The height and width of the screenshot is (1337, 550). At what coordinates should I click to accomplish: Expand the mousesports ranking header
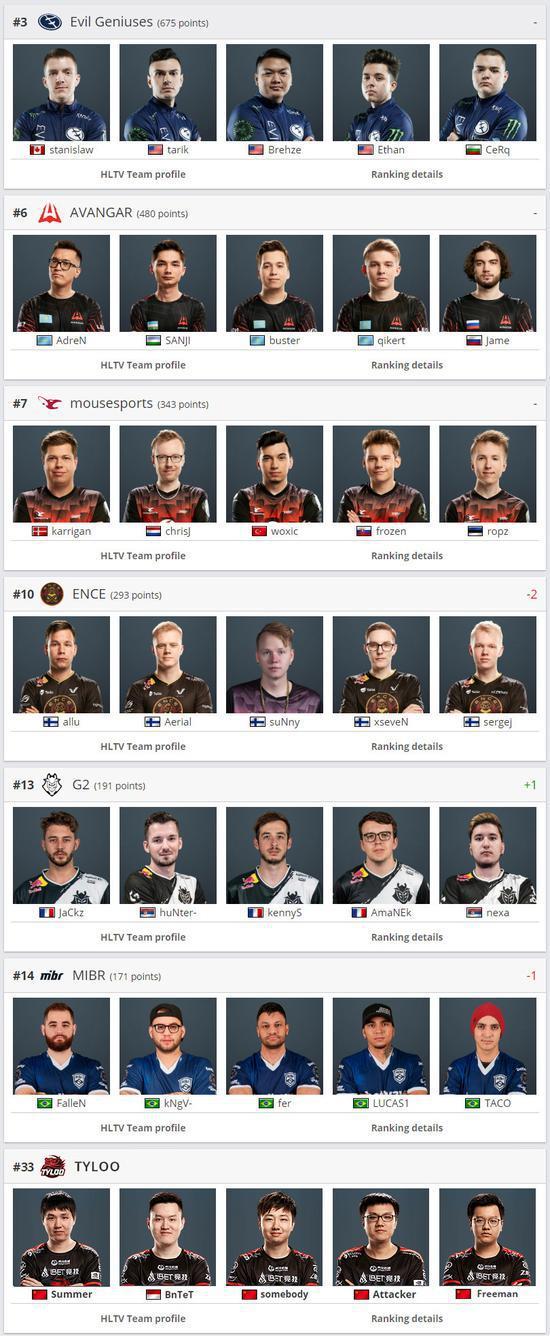click(x=275, y=403)
